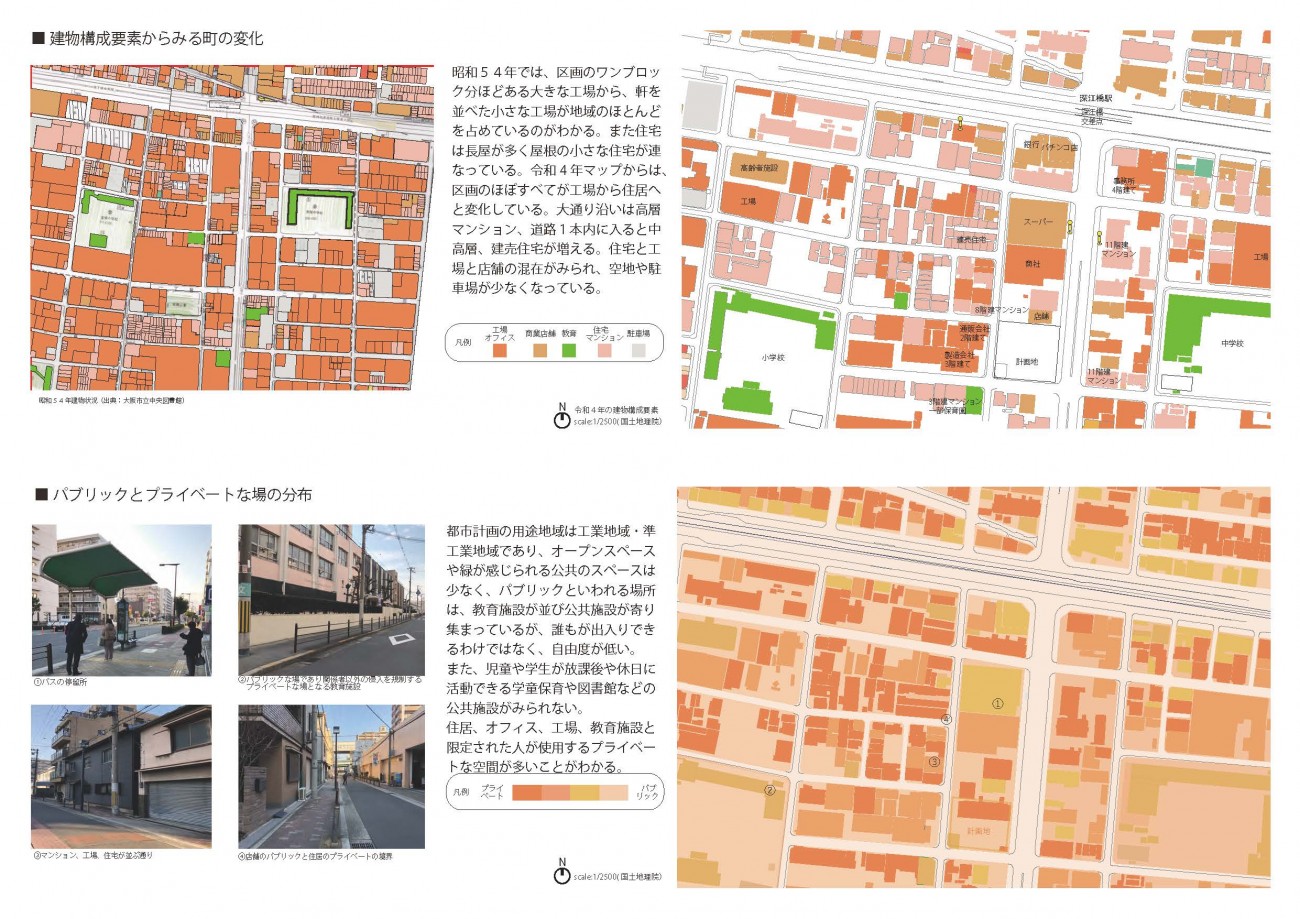Open the shuttered マンション・工場 street photo
The image size is (1300, 919).
click(121, 776)
